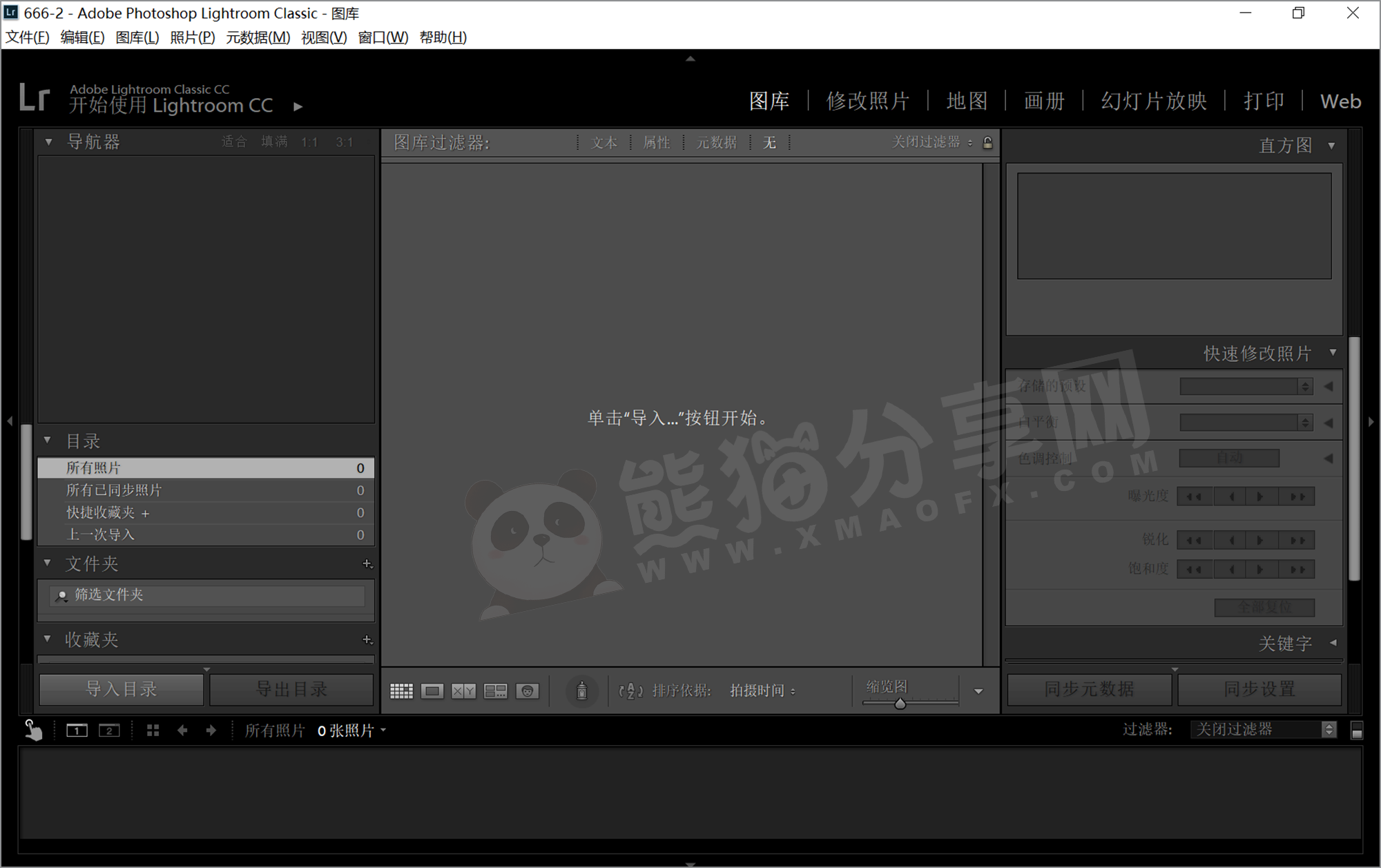
Task: Open the People view icon
Action: [x=528, y=690]
